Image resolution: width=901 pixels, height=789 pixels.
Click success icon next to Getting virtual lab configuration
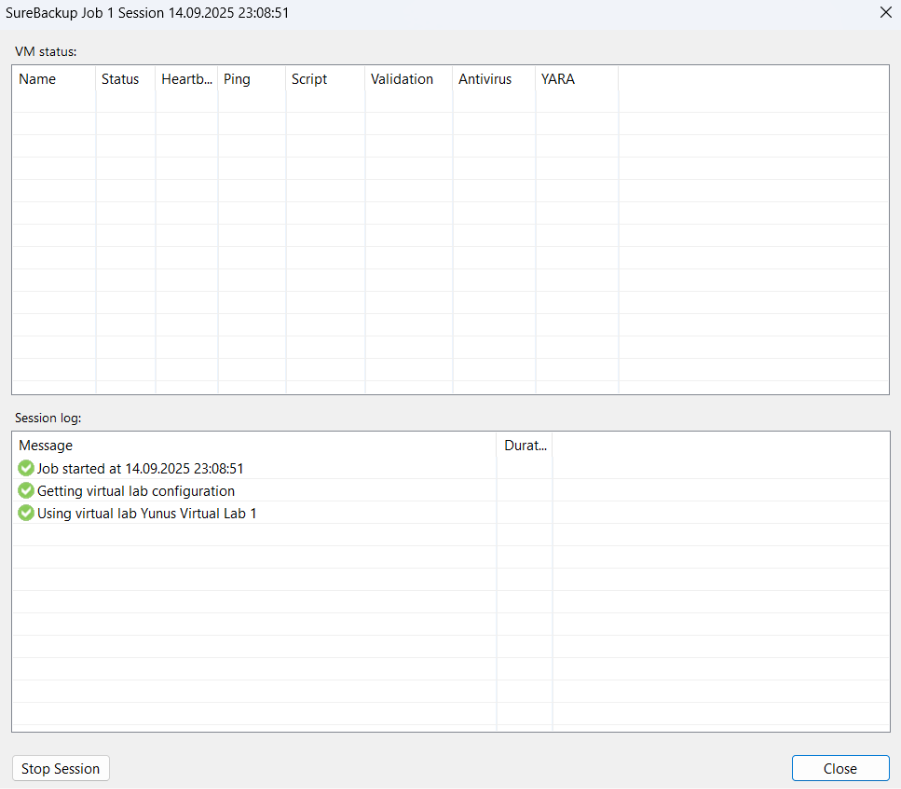click(26, 491)
